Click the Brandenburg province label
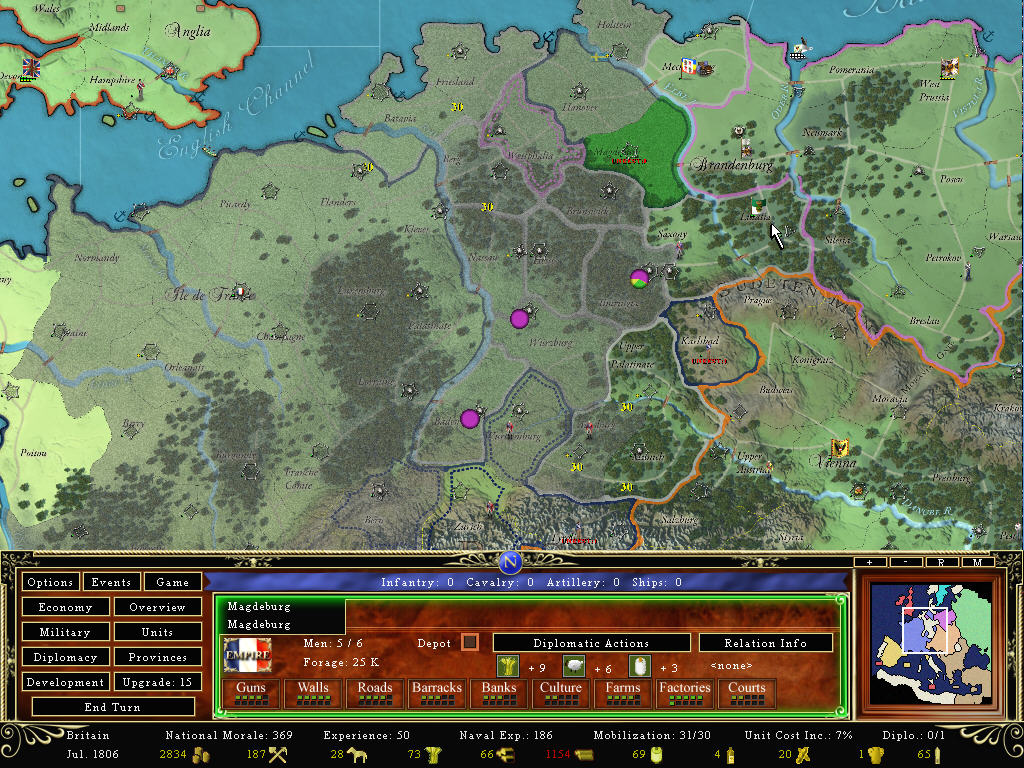 pos(732,165)
